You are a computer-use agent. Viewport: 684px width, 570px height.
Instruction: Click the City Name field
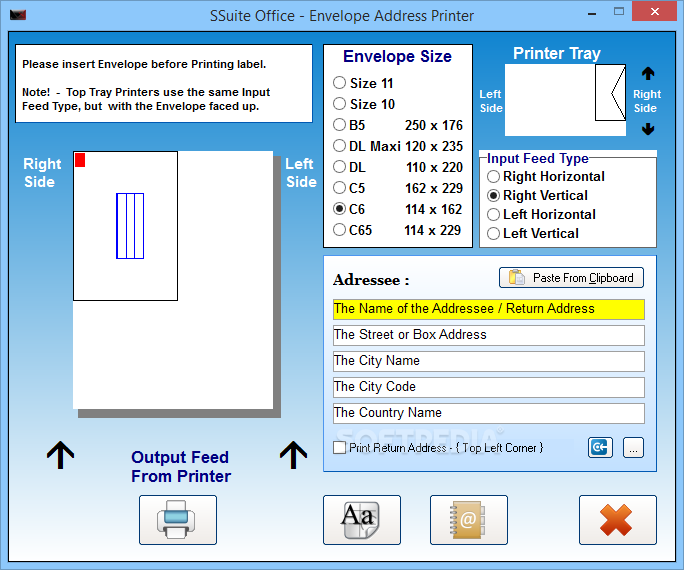489,361
